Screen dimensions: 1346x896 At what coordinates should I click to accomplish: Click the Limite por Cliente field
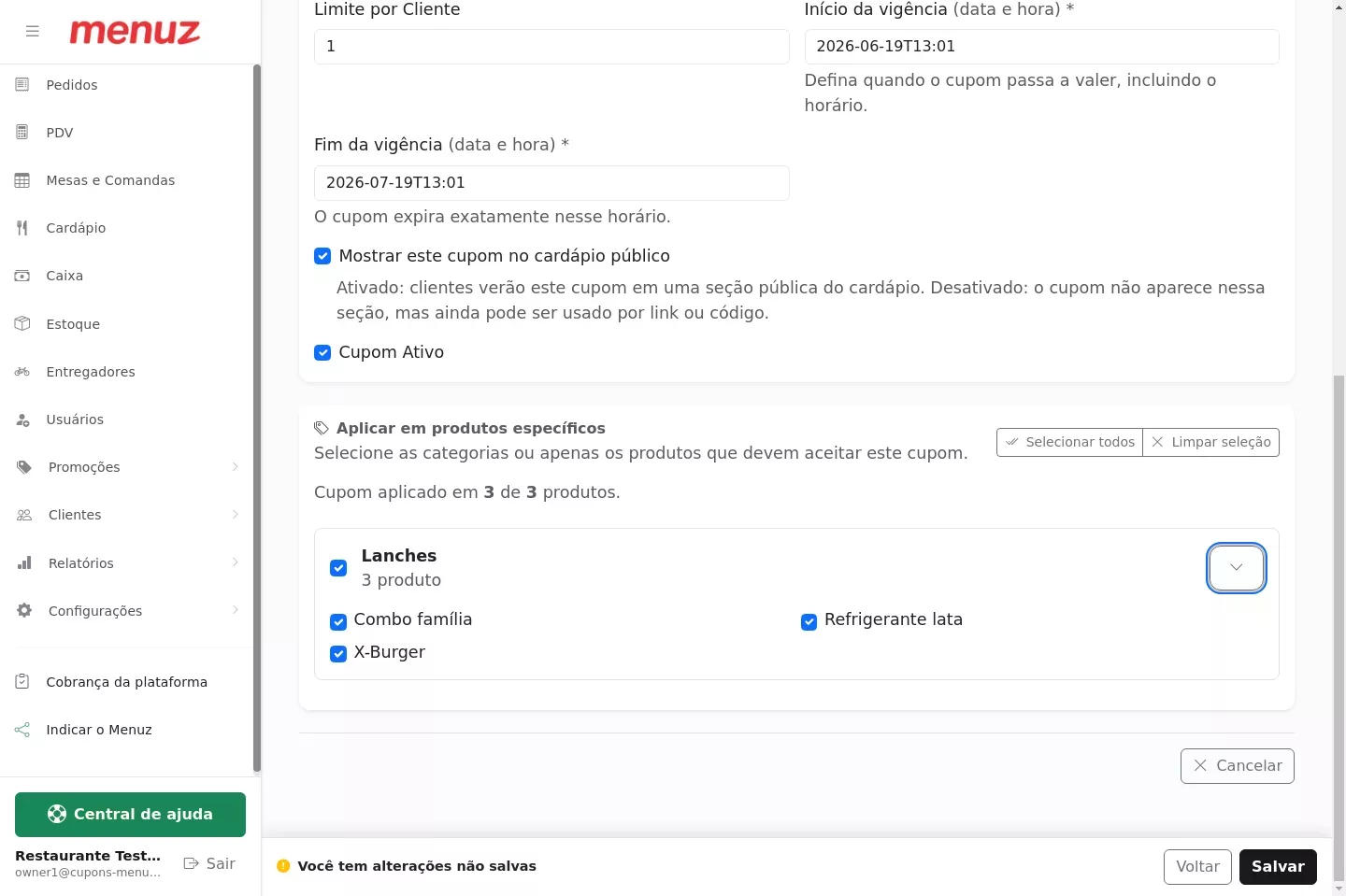click(551, 47)
